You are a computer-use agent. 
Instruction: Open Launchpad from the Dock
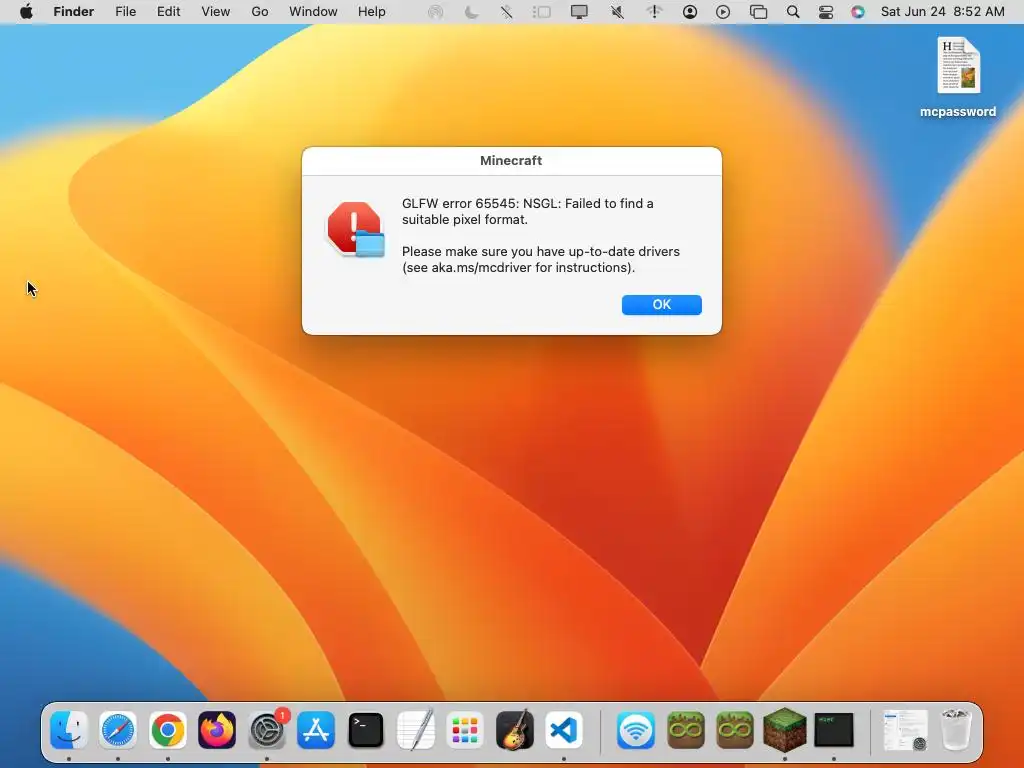click(465, 729)
